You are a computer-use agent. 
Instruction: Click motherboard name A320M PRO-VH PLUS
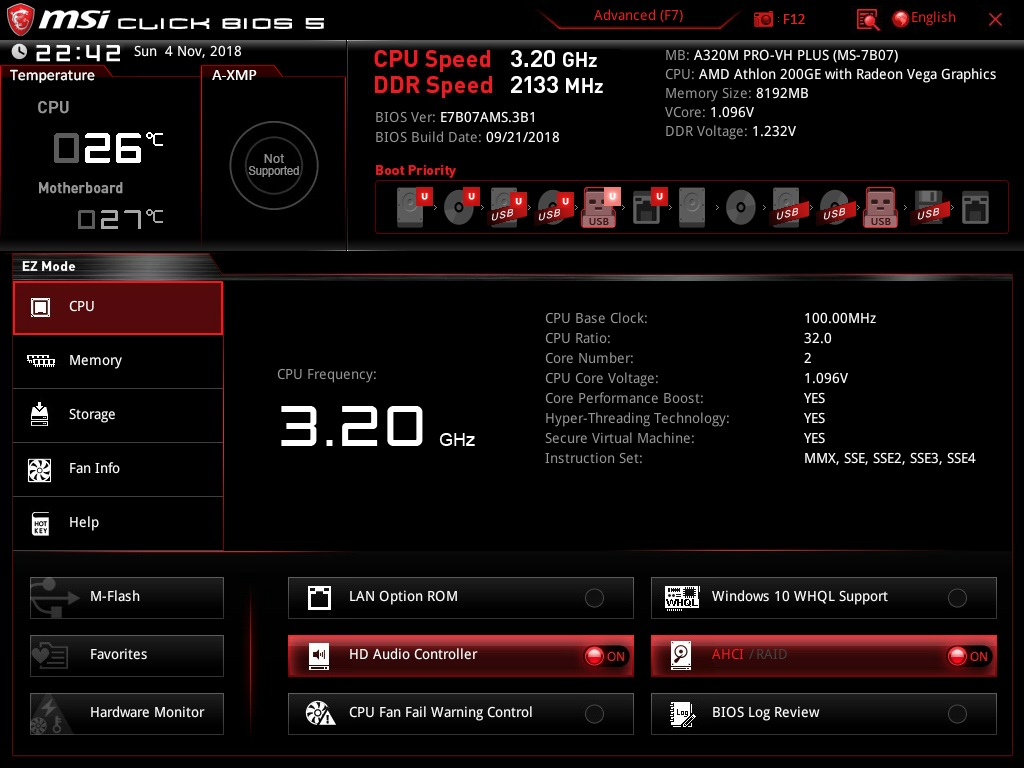tap(795, 55)
